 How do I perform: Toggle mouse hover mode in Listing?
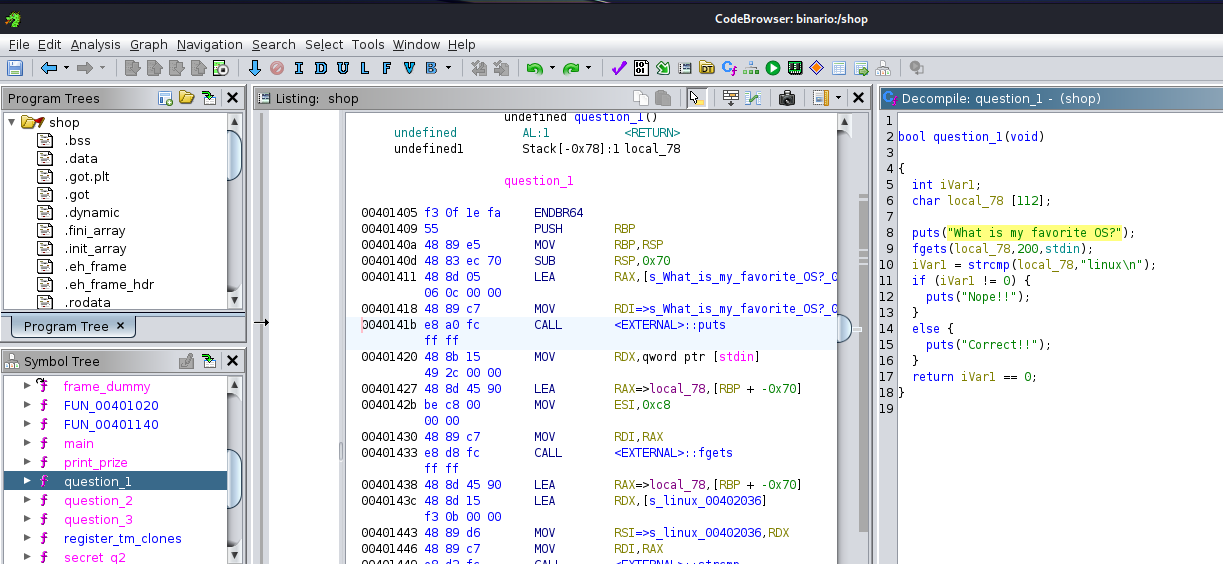coord(696,98)
